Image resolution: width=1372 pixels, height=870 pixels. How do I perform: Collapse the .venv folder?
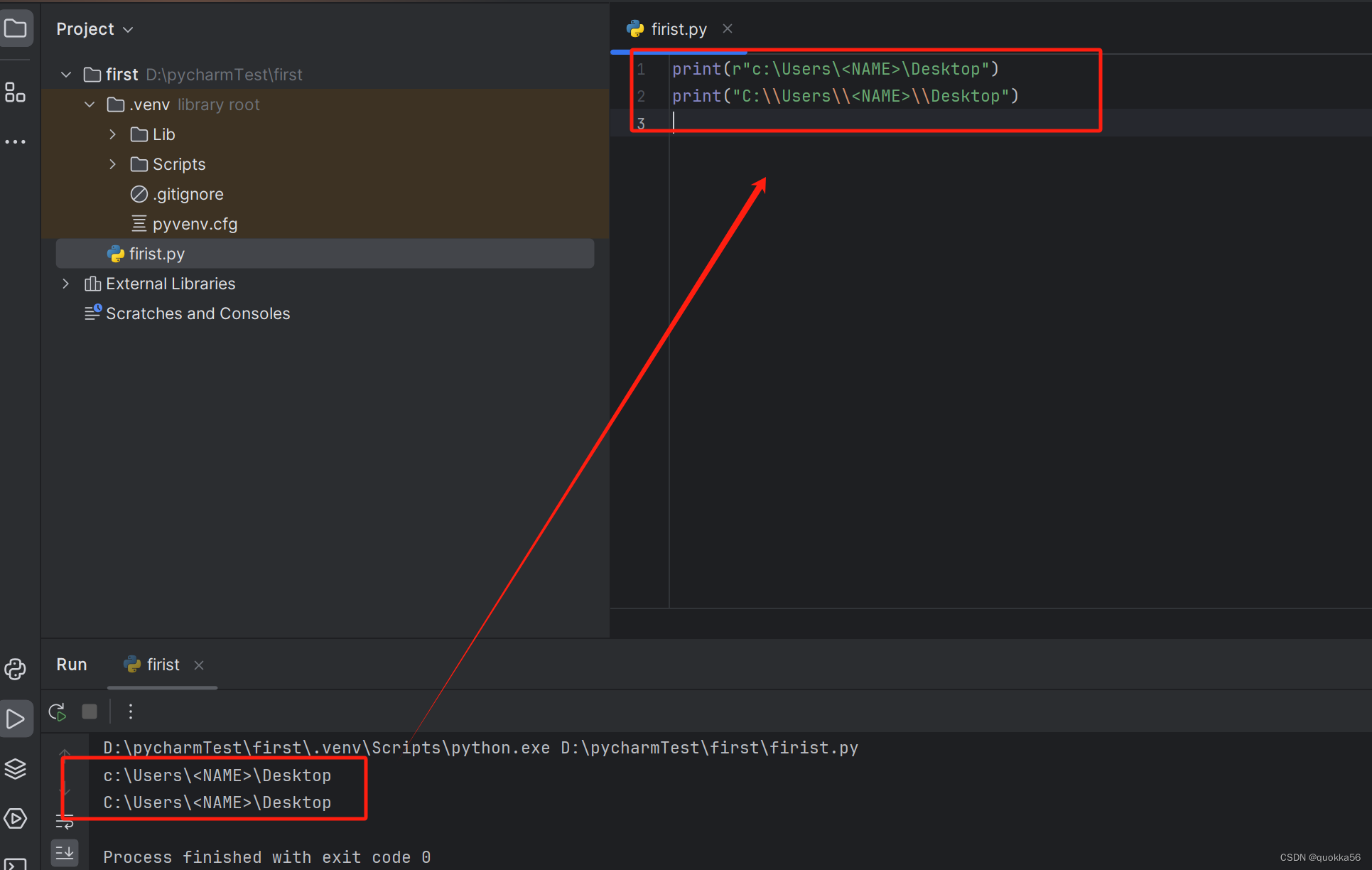point(90,104)
